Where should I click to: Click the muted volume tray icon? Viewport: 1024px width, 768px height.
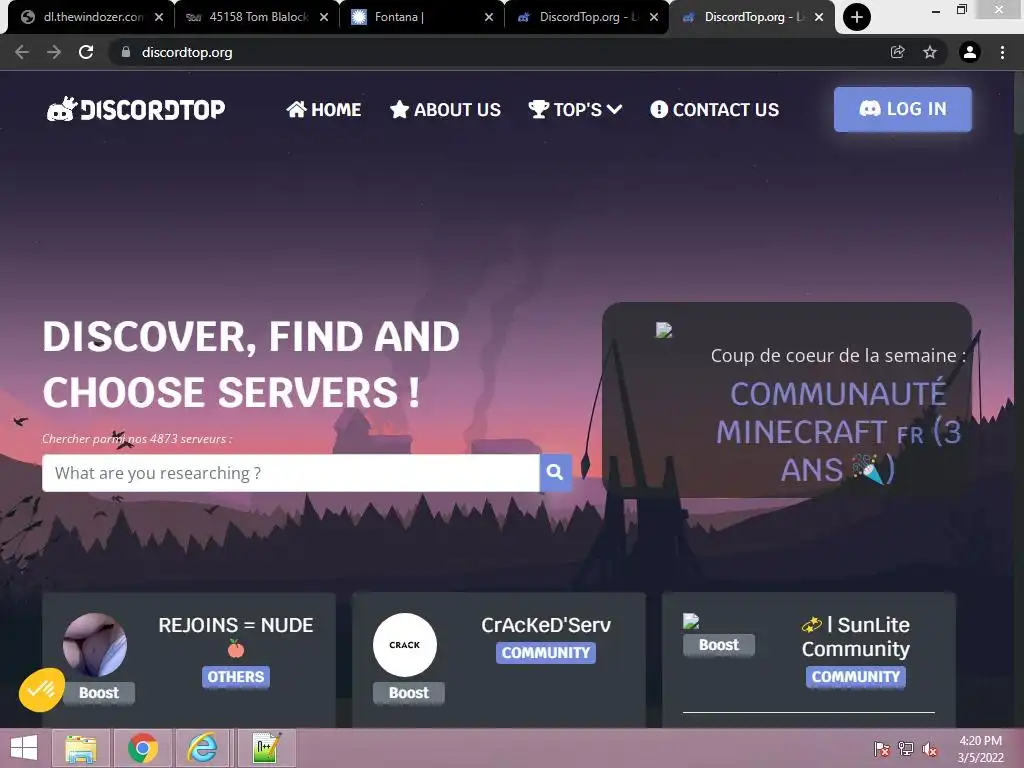(930, 749)
